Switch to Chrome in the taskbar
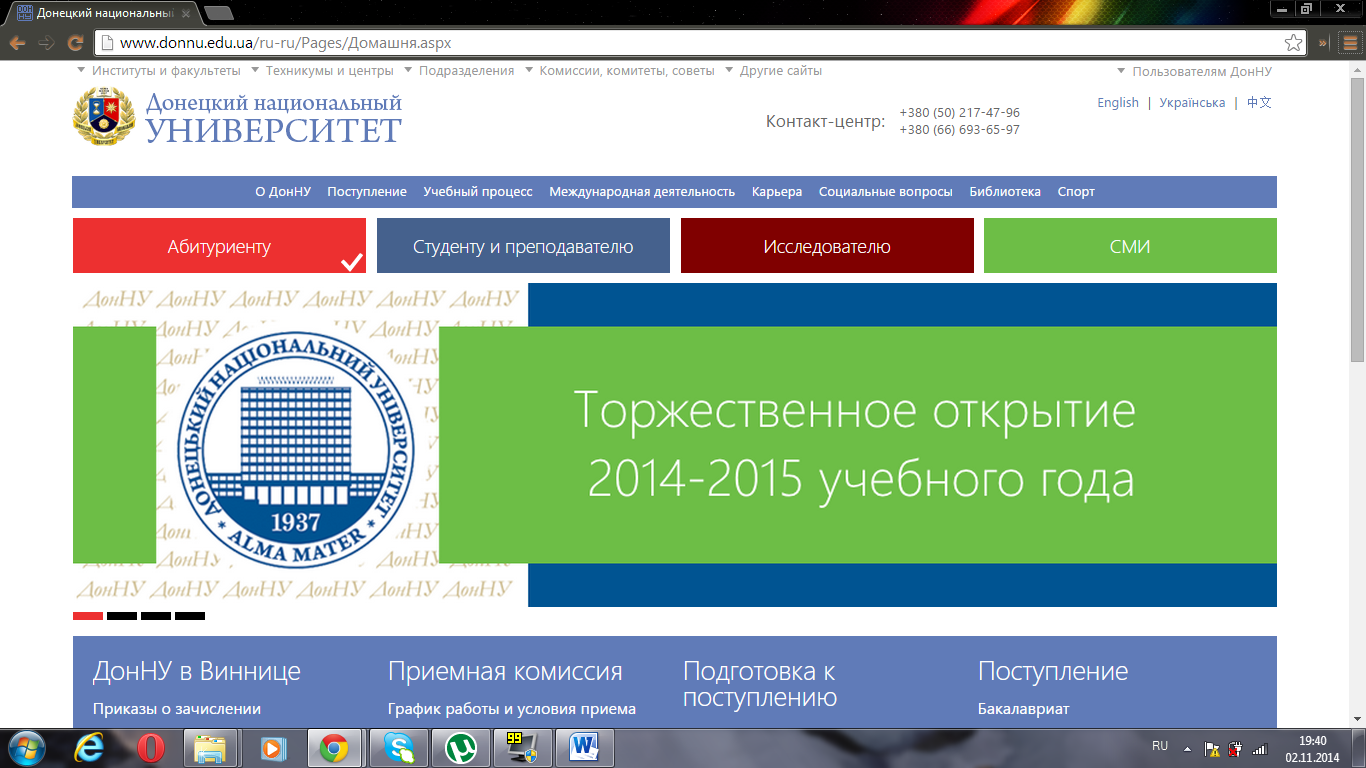The width and height of the screenshot is (1366, 768). pos(334,748)
